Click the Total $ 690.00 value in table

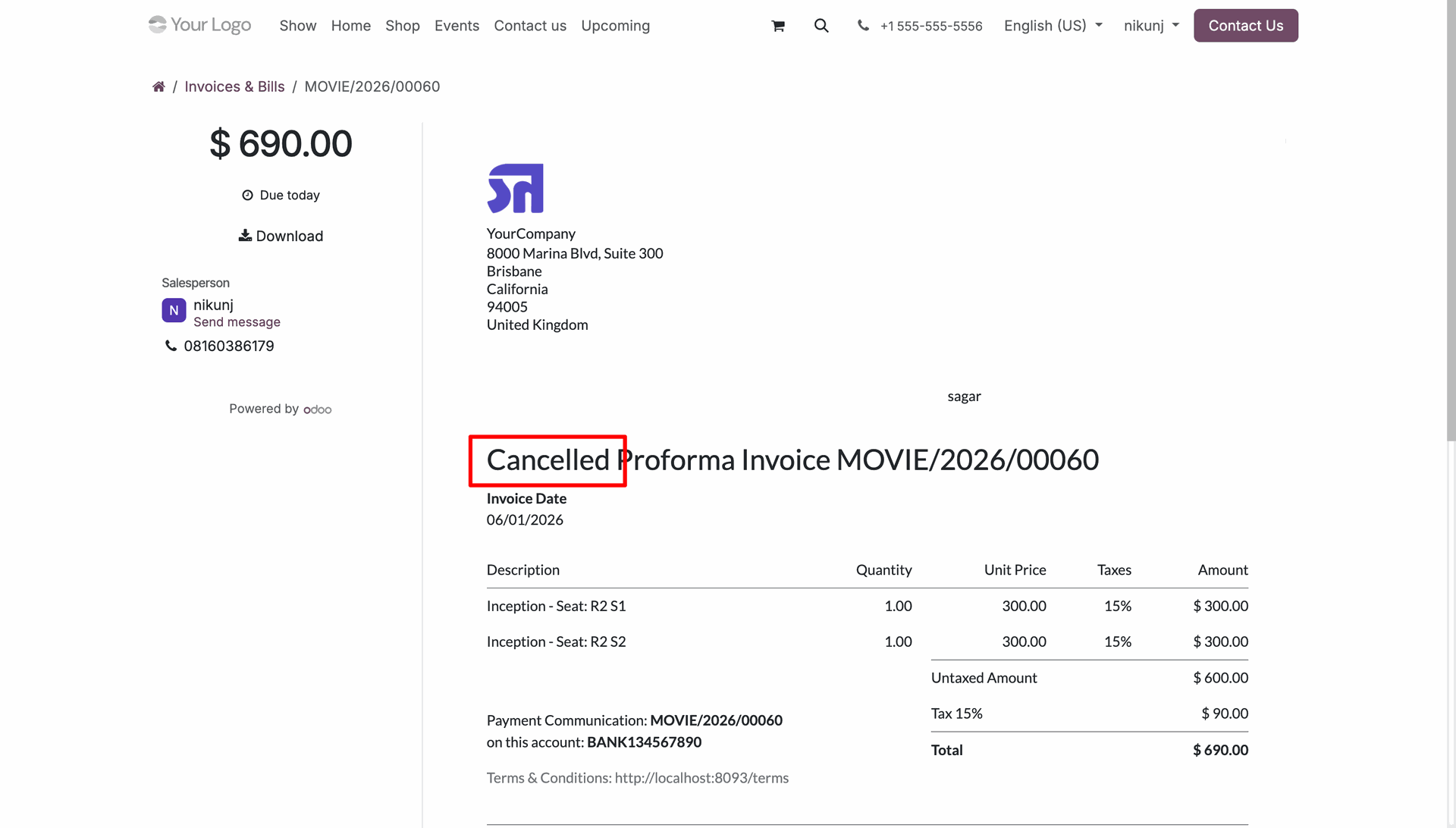point(1220,750)
